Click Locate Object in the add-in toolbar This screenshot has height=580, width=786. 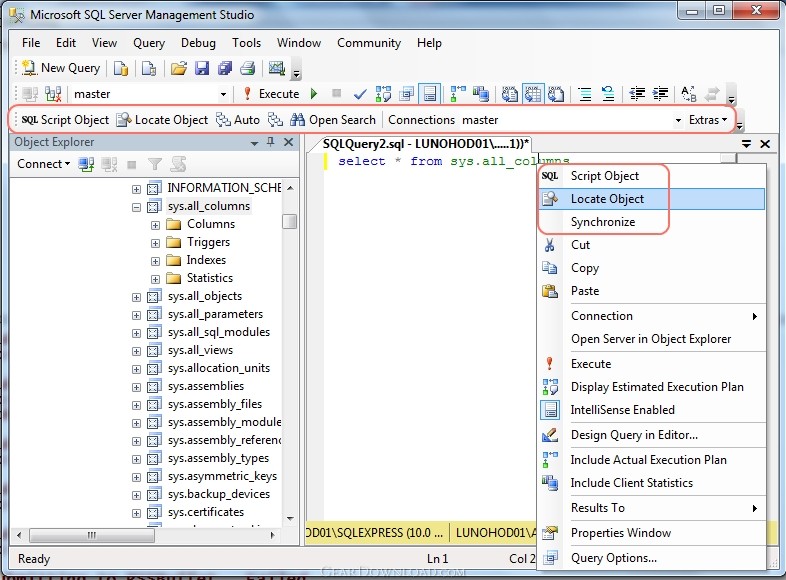coord(162,120)
